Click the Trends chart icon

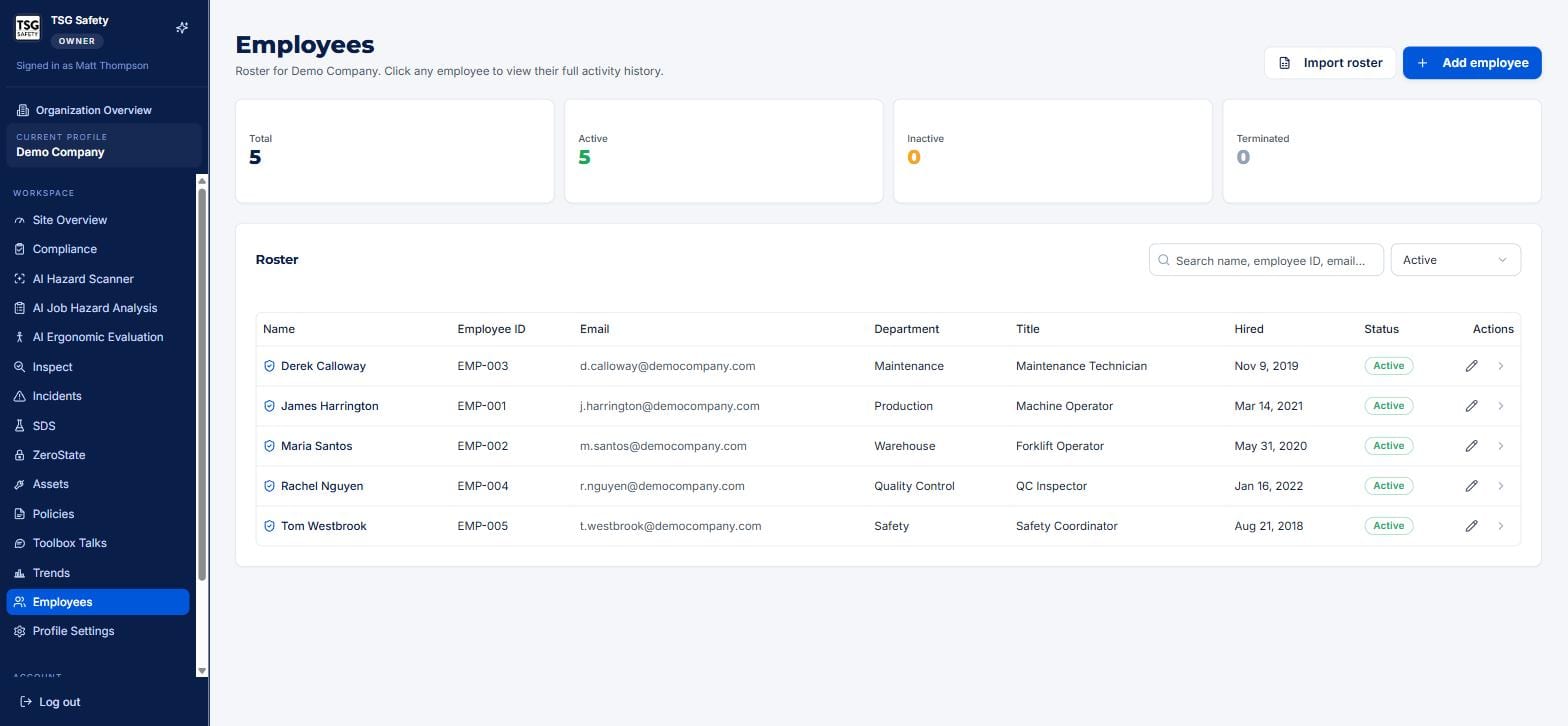tap(19, 573)
